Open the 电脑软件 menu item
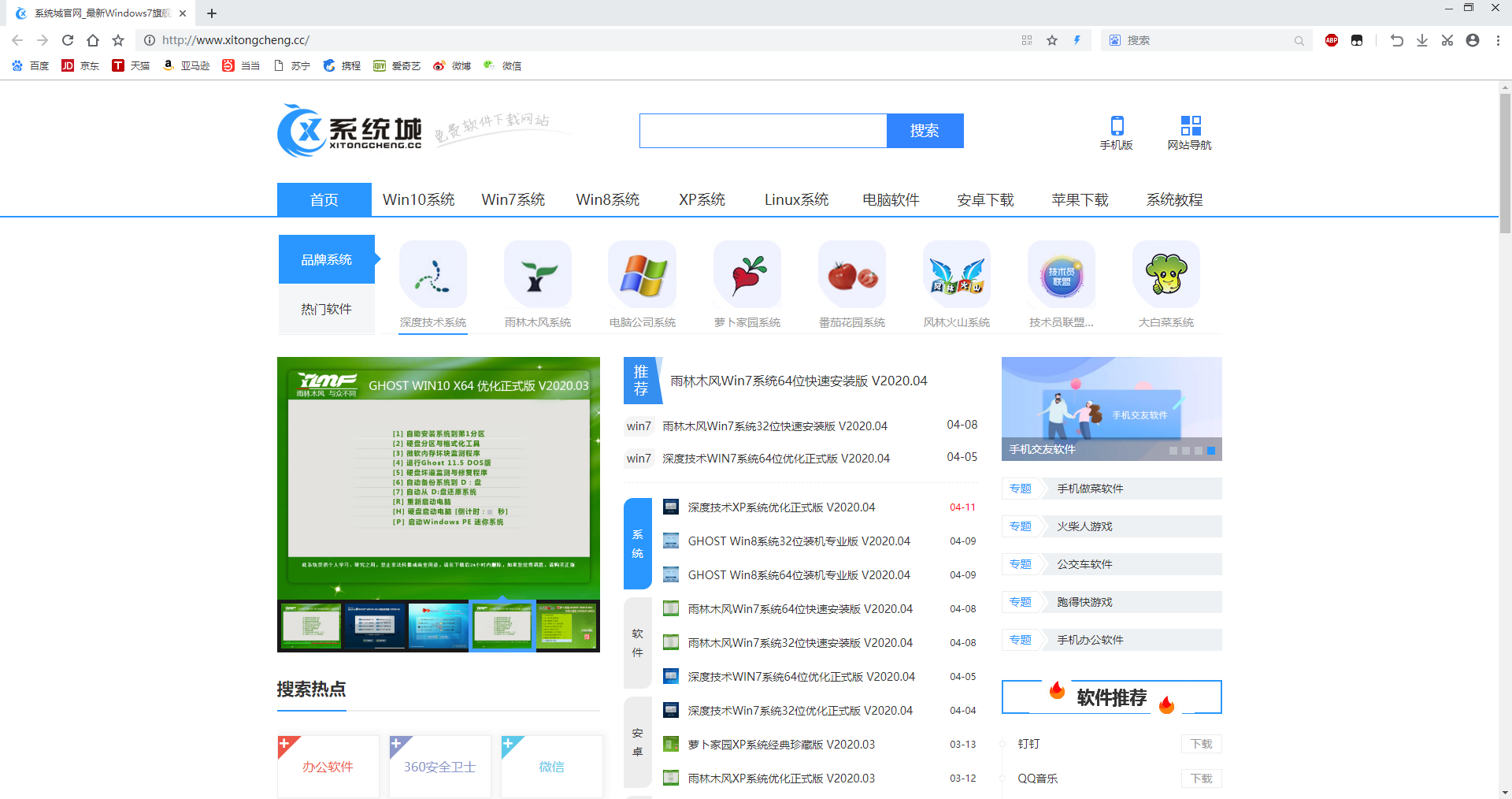Screen dimensions: 1512x799 coord(891,199)
